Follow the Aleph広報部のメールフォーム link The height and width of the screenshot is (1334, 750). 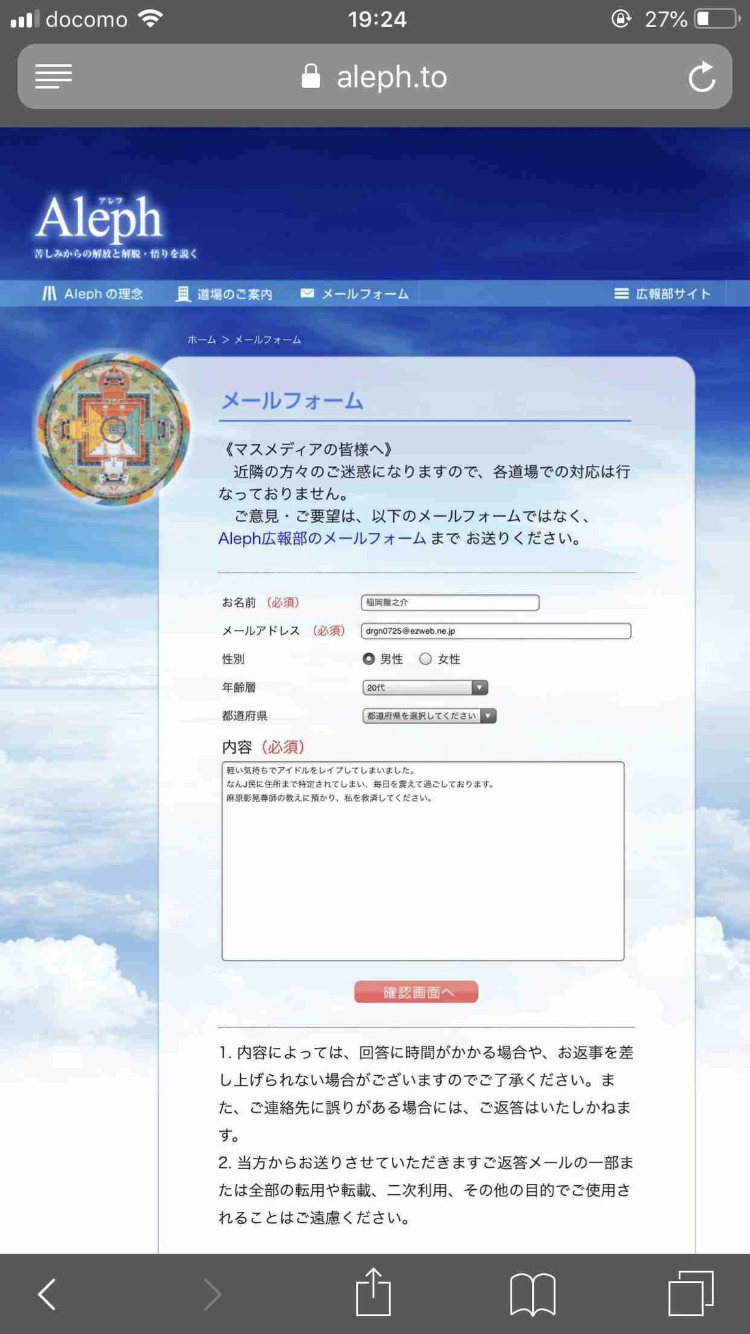(x=322, y=538)
